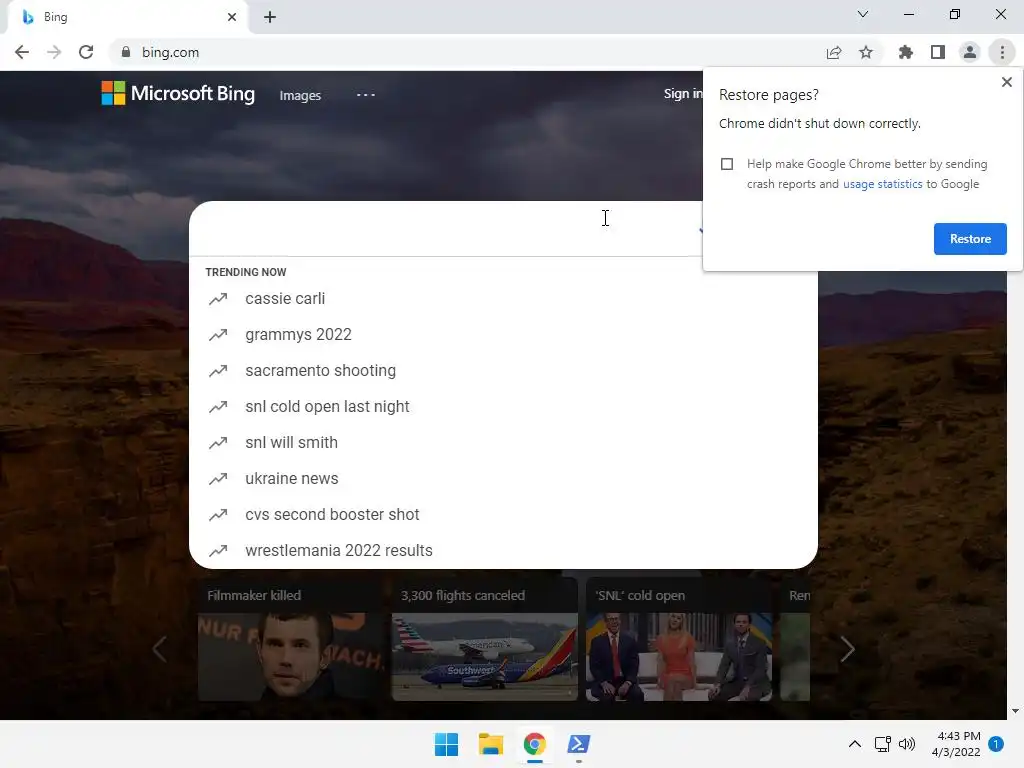1024x768 pixels.
Task: Click Sign in on Bing
Action: pos(682,94)
